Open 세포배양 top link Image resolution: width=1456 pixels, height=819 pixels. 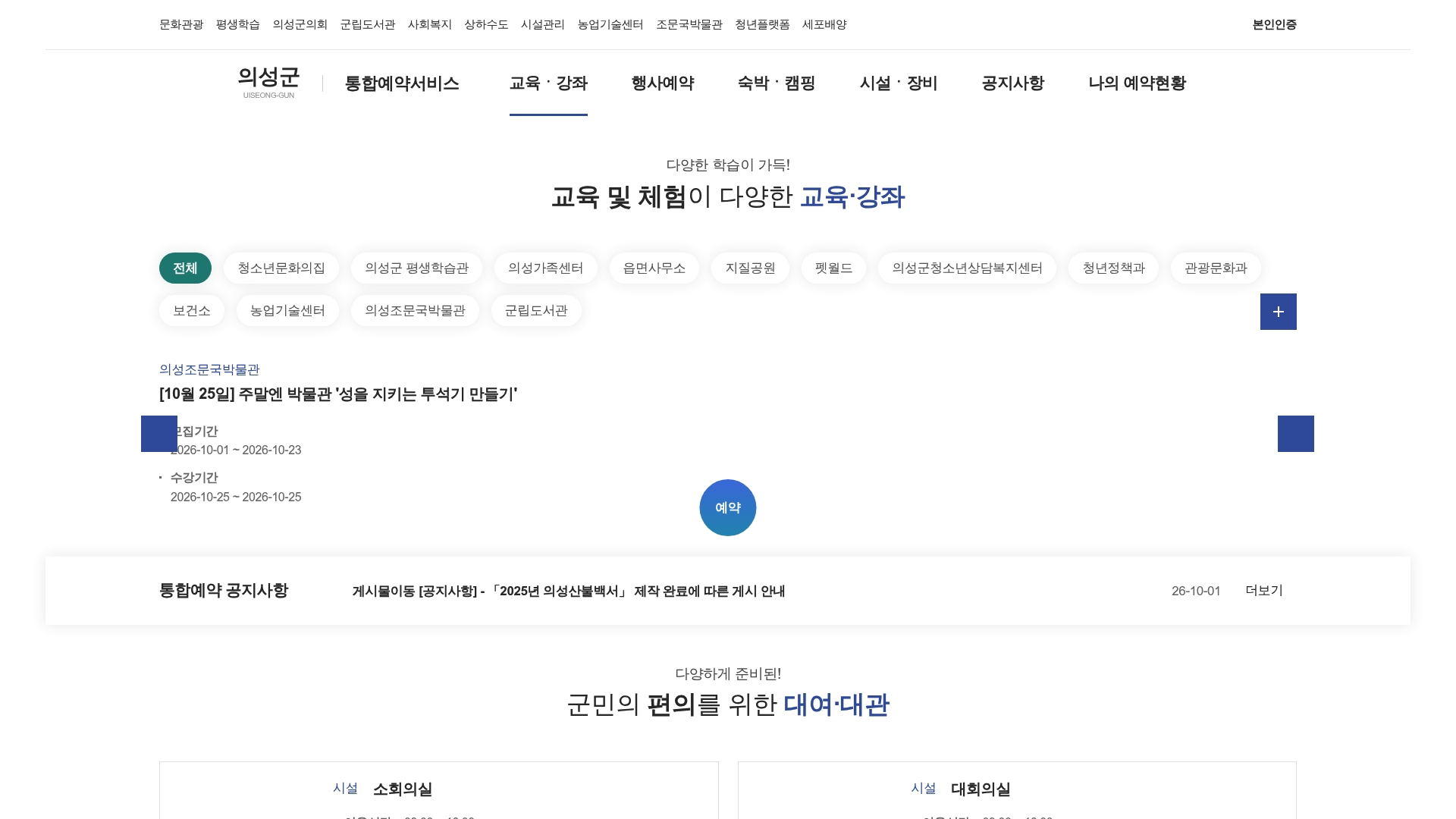[824, 24]
